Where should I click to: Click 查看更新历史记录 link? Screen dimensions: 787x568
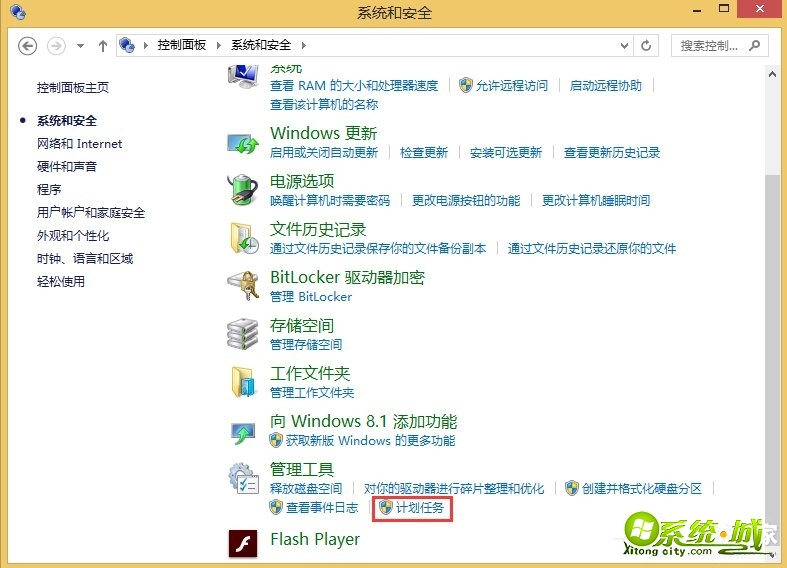click(x=612, y=153)
